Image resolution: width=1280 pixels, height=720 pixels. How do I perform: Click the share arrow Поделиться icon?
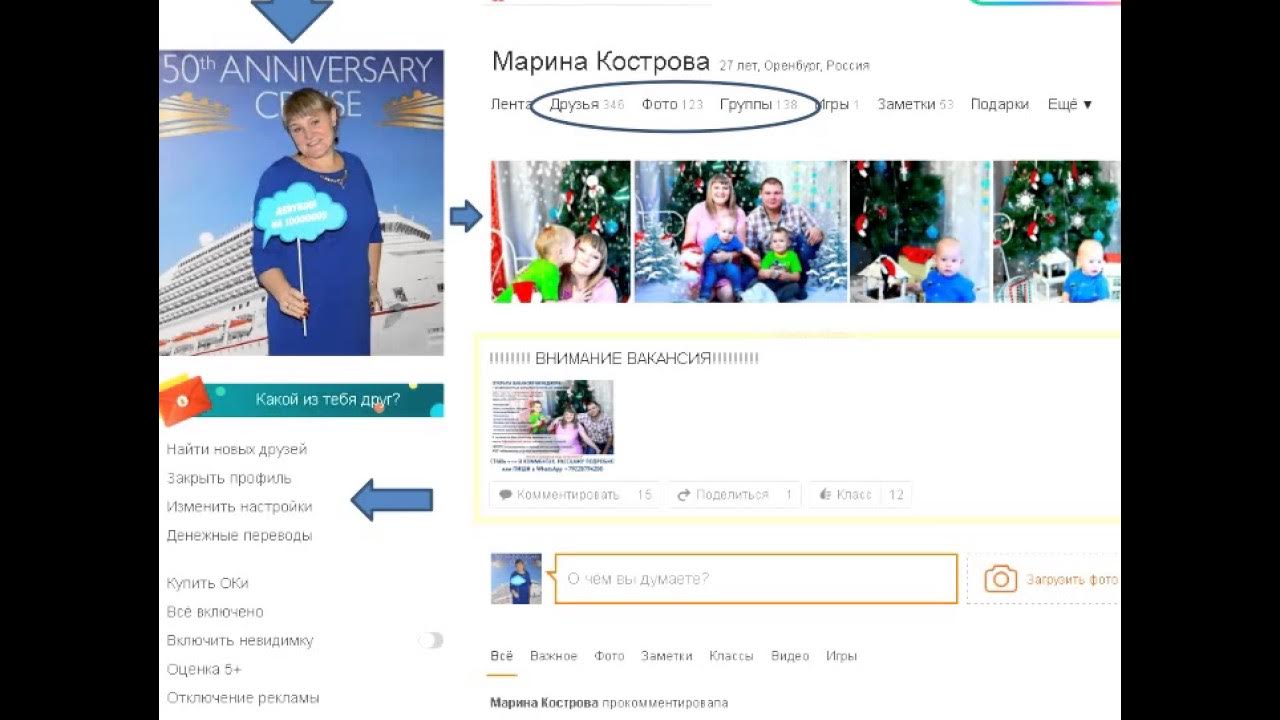click(x=684, y=495)
